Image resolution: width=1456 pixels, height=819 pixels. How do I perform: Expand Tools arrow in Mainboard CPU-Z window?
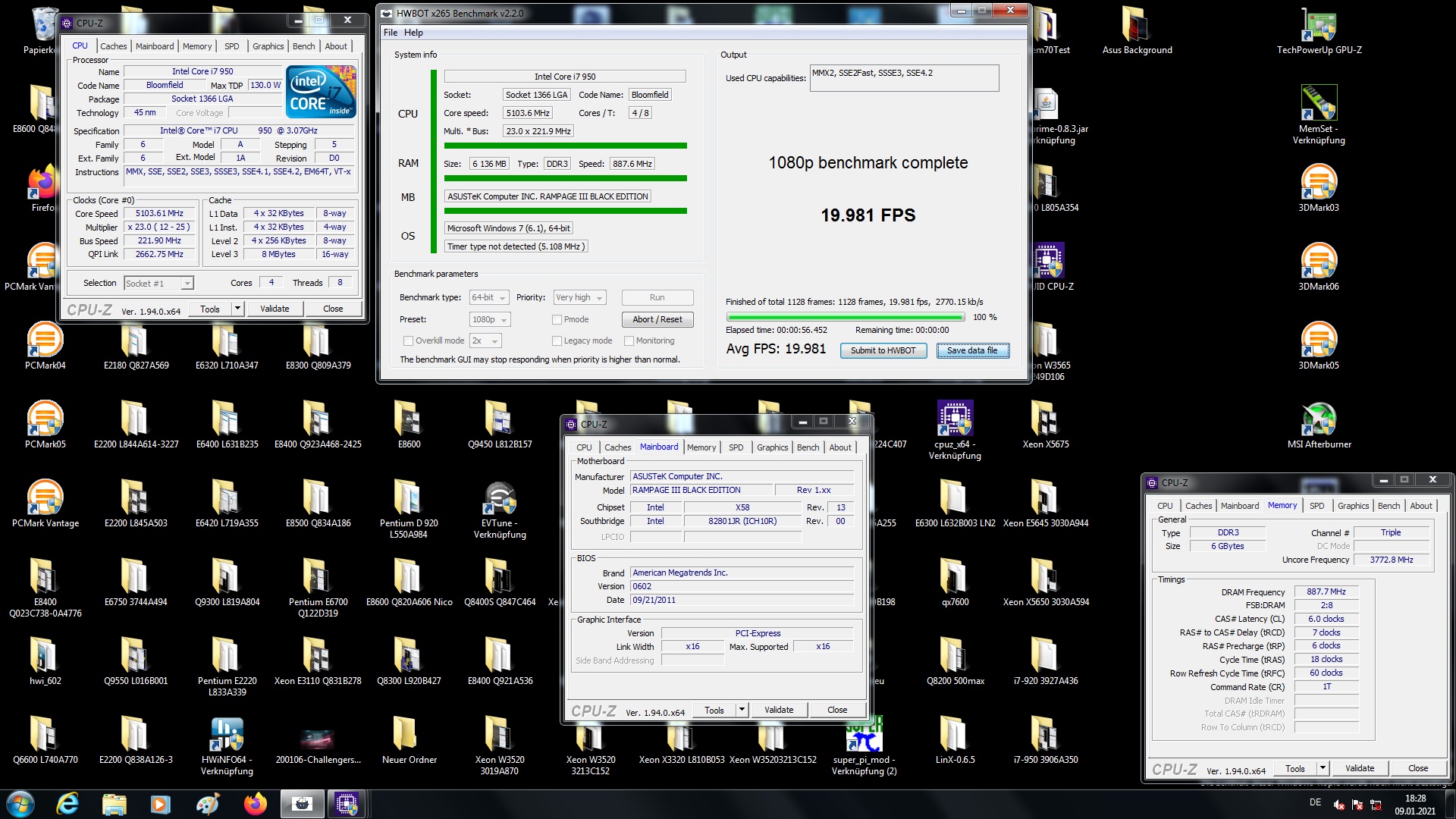coord(742,710)
